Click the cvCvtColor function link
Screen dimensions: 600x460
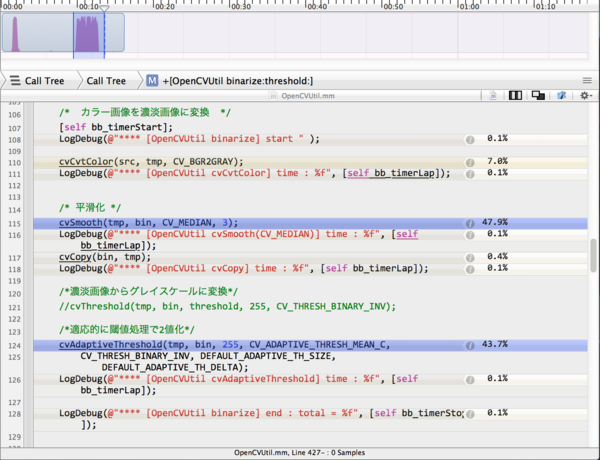point(86,161)
